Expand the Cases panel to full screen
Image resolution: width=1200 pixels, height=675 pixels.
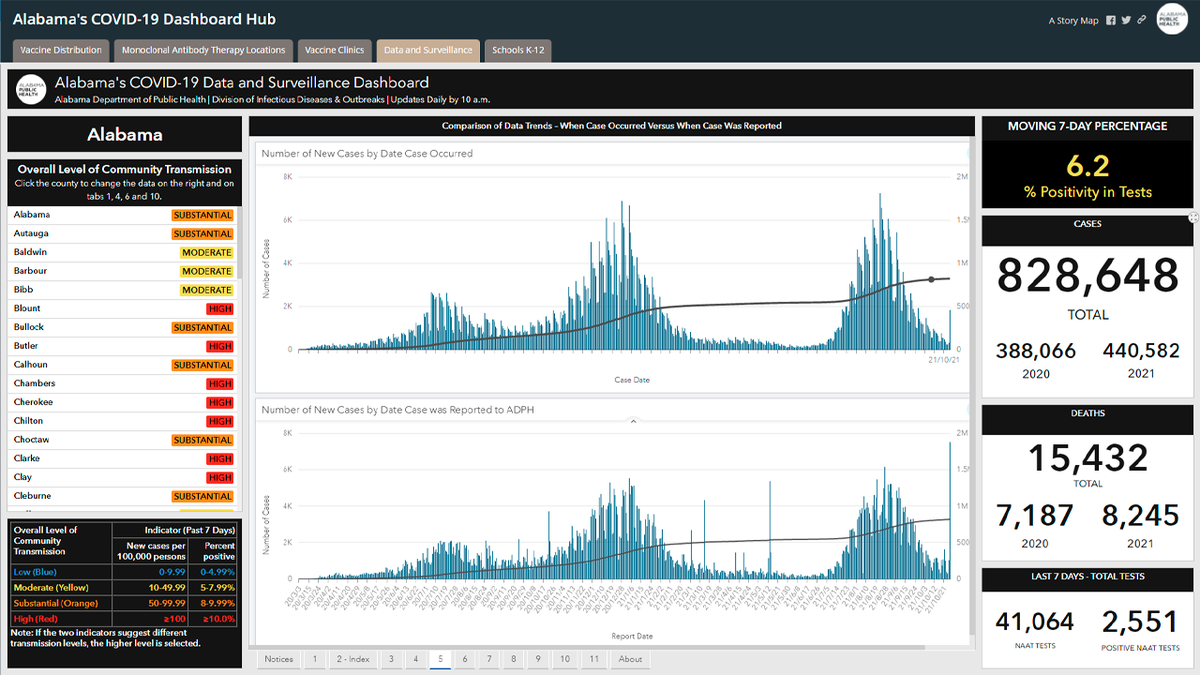tap(1193, 216)
